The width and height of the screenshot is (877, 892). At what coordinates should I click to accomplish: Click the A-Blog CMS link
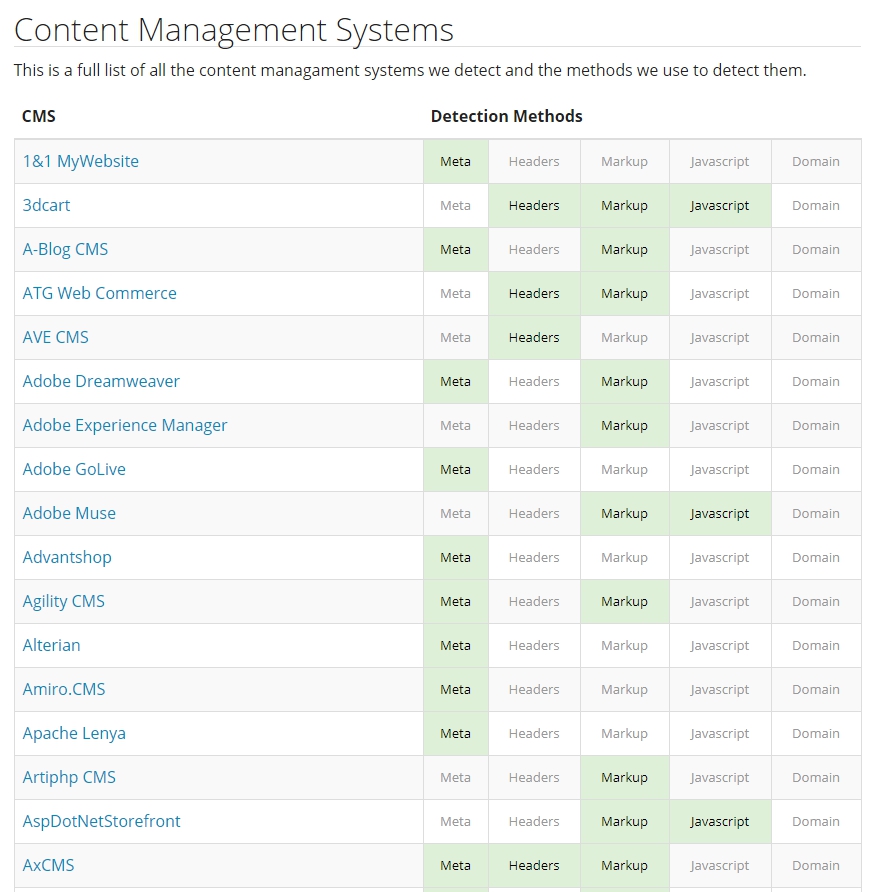pos(65,249)
